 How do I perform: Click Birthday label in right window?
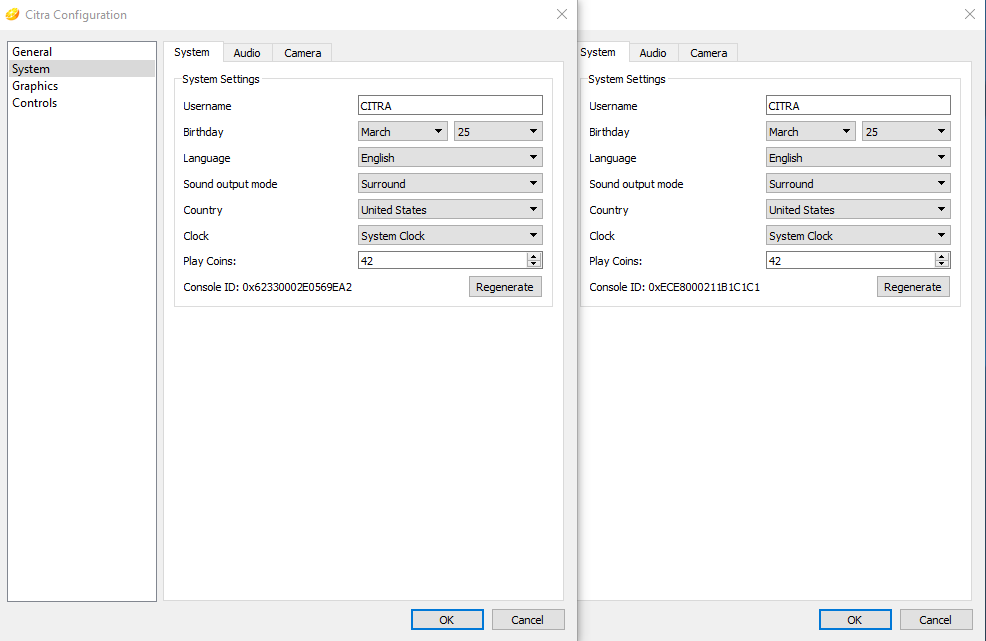pyautogui.click(x=609, y=132)
